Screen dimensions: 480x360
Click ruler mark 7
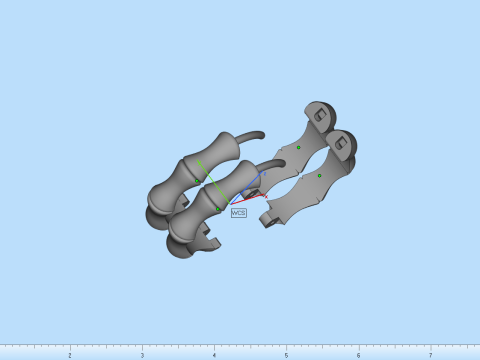430,356
